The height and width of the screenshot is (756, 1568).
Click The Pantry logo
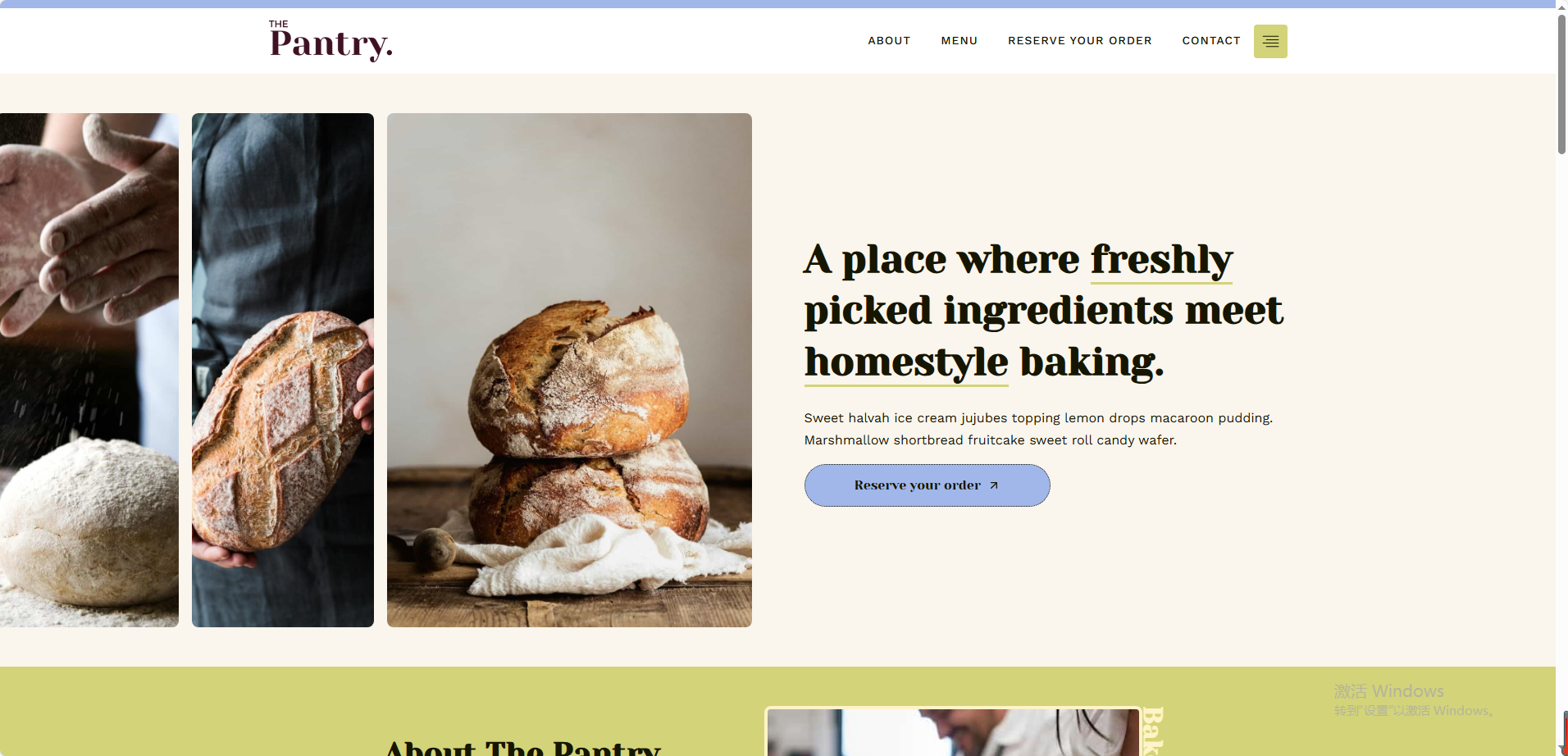330,40
